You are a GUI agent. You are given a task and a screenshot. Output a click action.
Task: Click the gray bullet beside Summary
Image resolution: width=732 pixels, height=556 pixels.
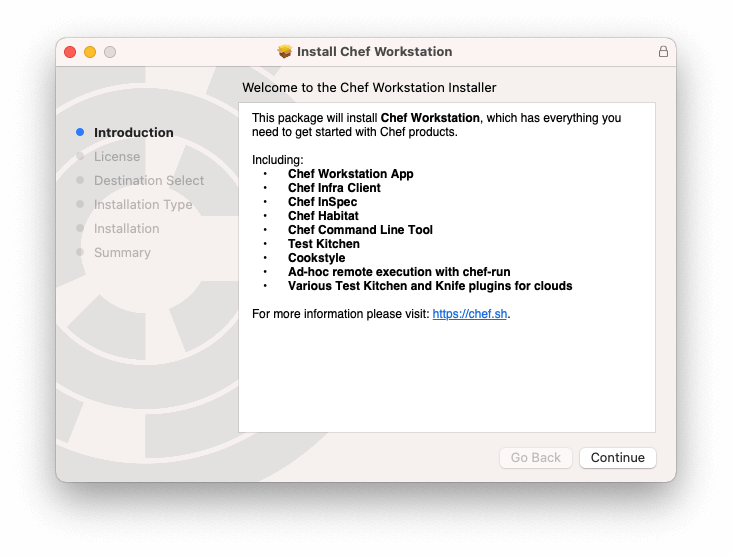click(80, 252)
